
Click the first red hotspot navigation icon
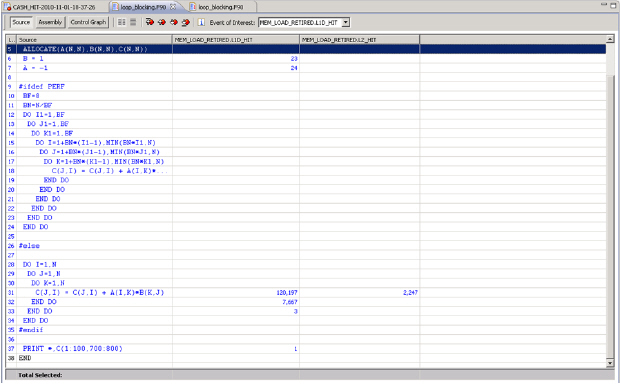(149, 22)
